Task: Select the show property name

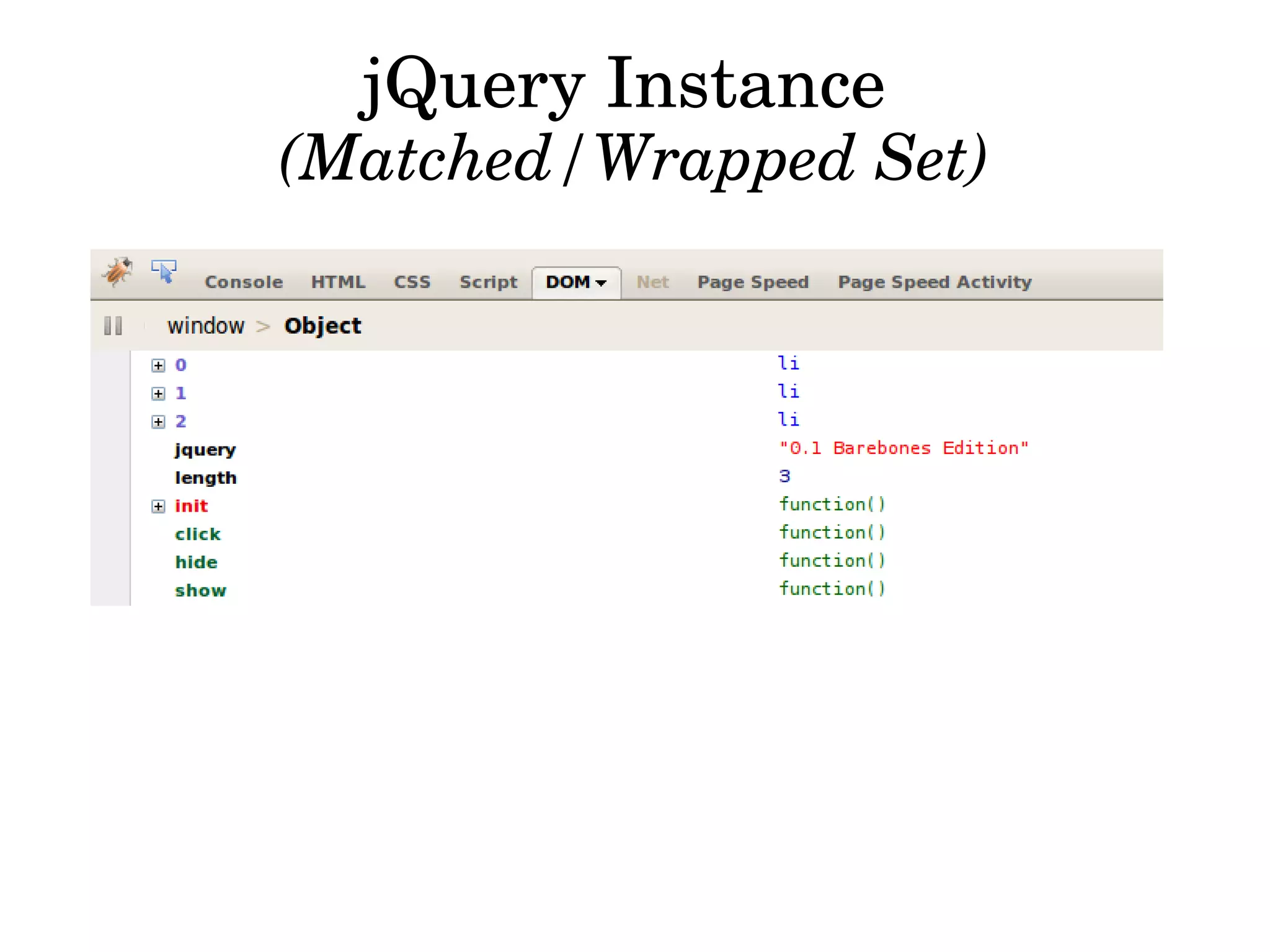Action: point(201,590)
